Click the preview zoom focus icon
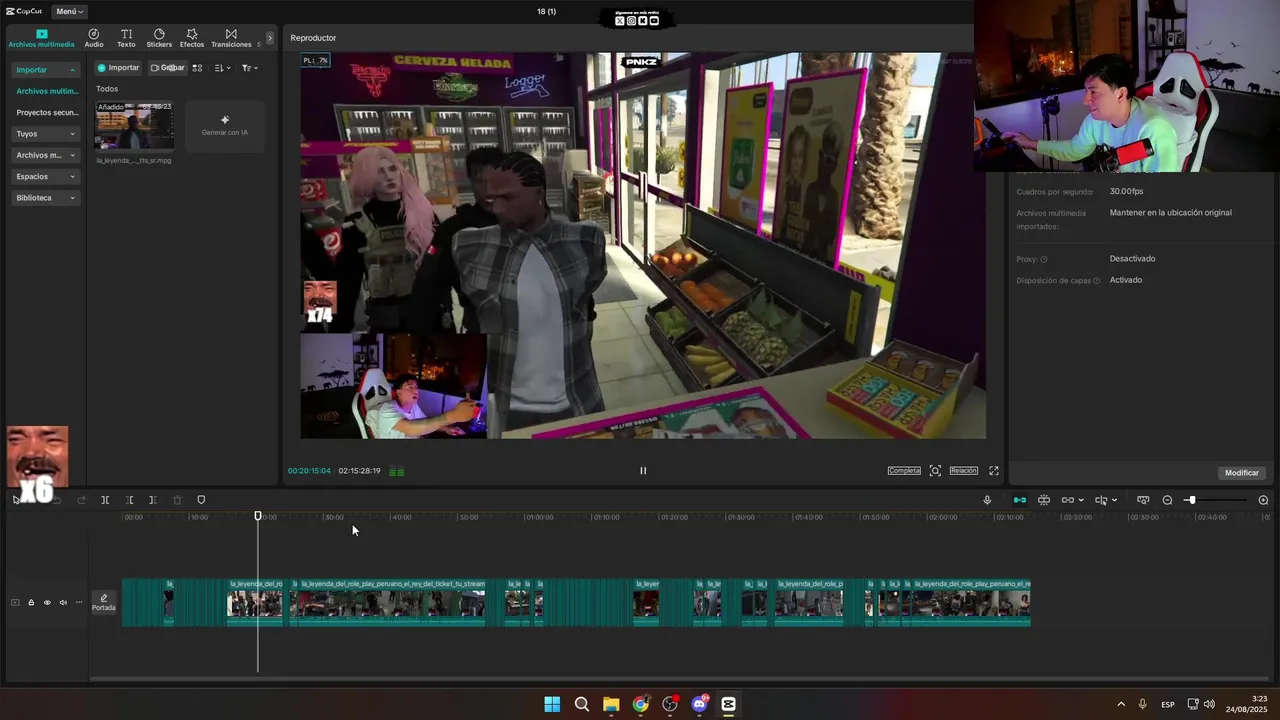1280x720 pixels. pos(935,471)
